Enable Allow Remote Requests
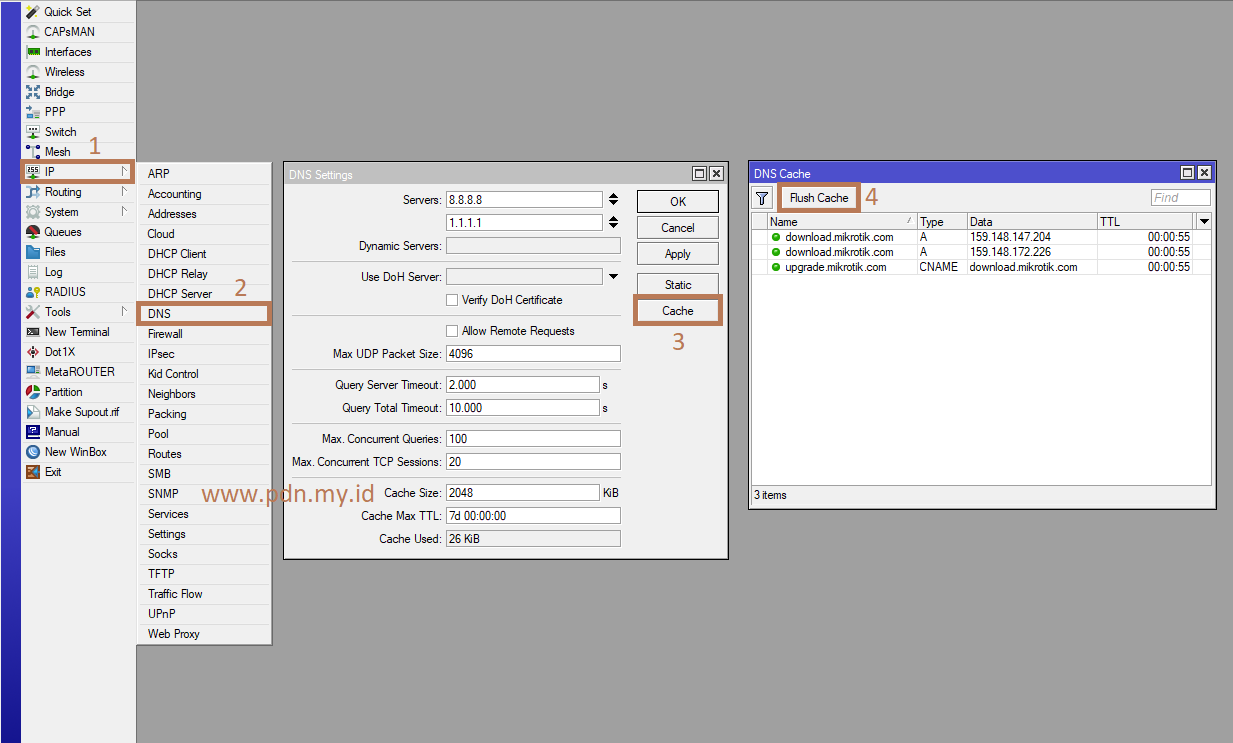 coord(451,331)
